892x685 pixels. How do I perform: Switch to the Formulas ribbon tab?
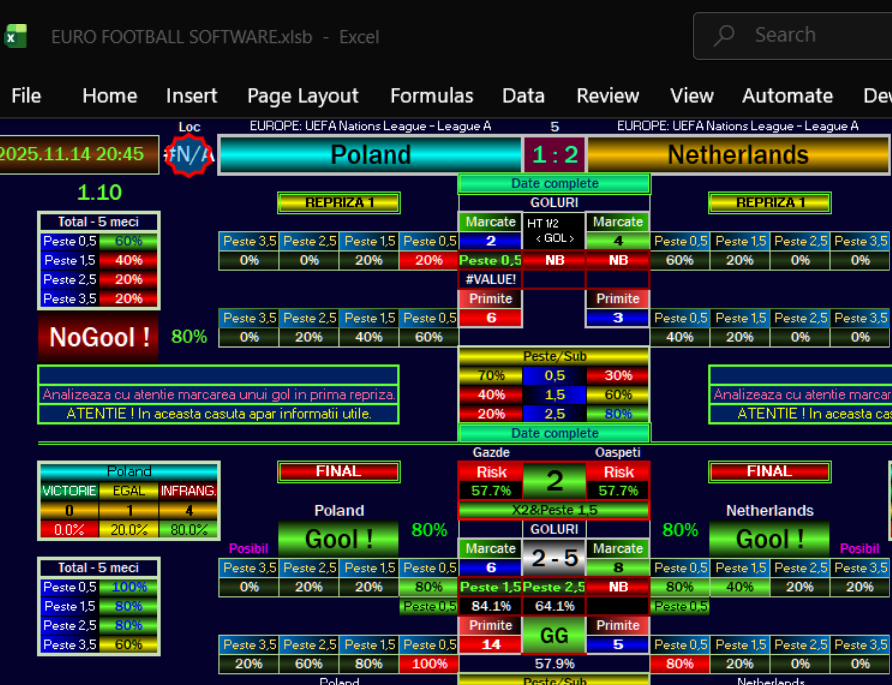tap(431, 96)
